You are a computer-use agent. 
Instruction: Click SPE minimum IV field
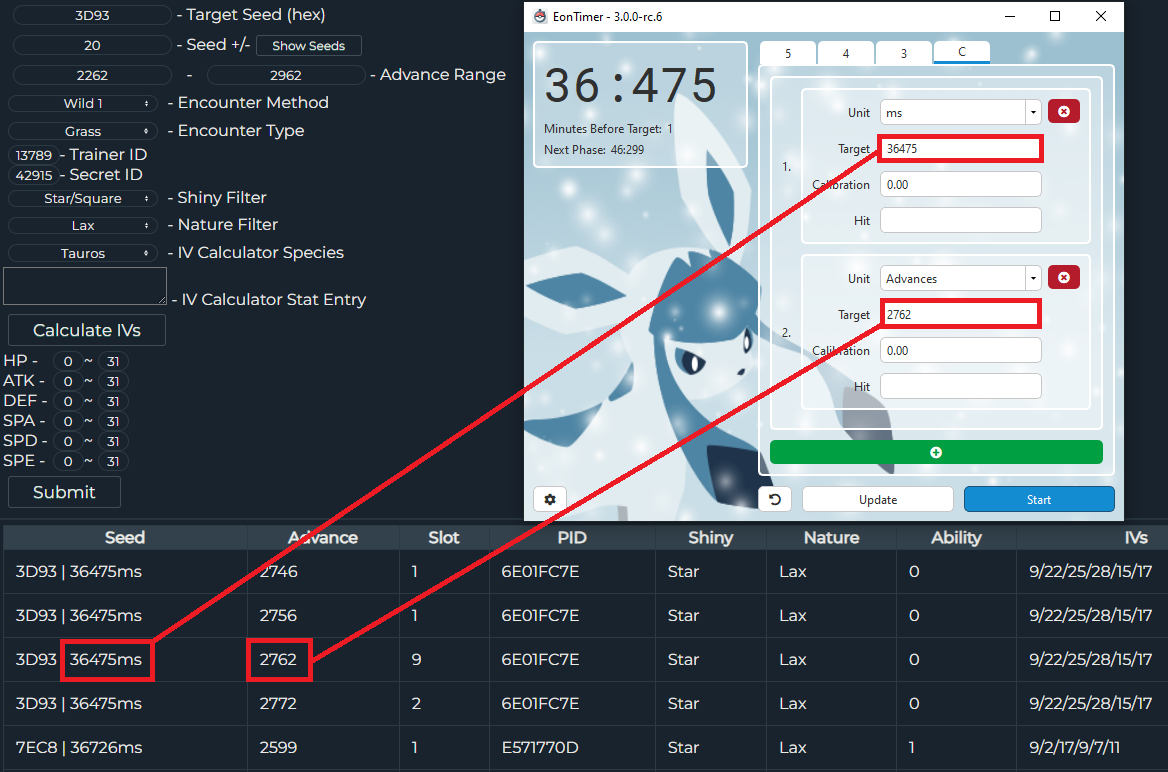click(x=68, y=461)
